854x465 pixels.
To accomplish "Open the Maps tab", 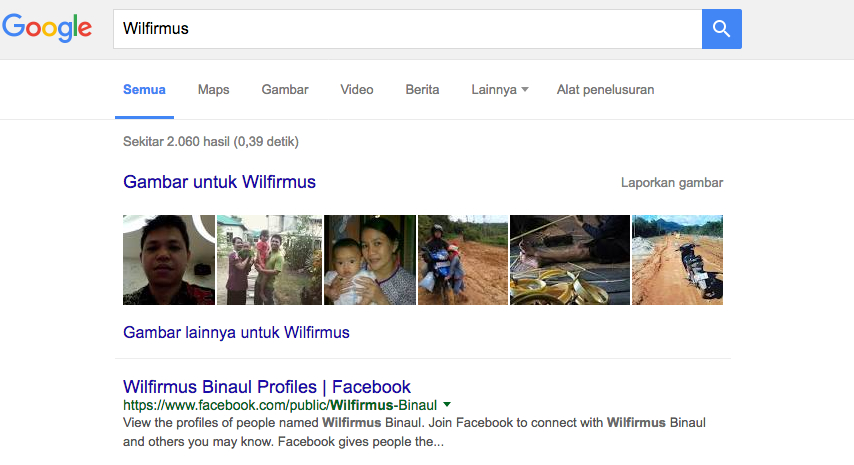I will (213, 90).
